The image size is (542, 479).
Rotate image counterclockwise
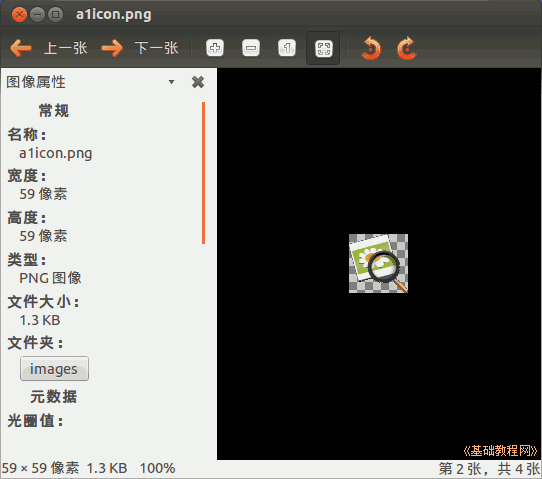[371, 48]
